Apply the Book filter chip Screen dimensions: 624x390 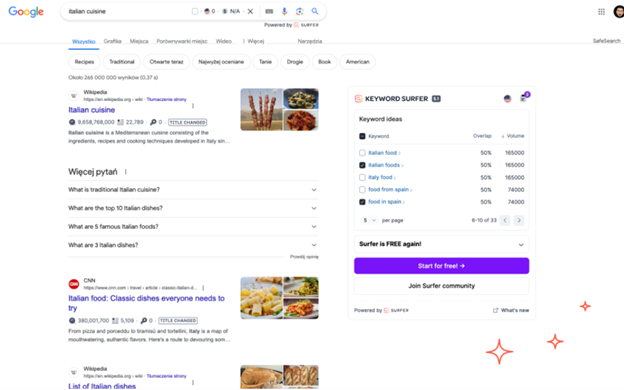(324, 62)
